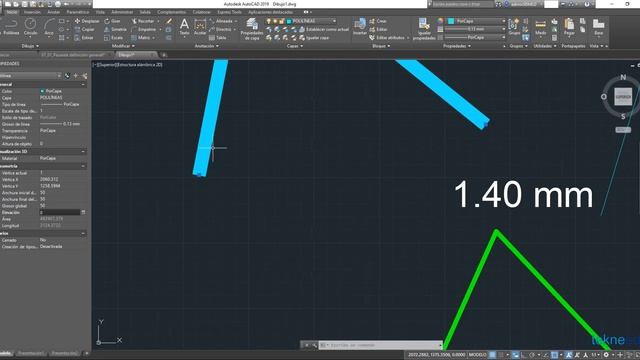Expand the Capas panel
This screenshot has height=360, width=640.
295,46
